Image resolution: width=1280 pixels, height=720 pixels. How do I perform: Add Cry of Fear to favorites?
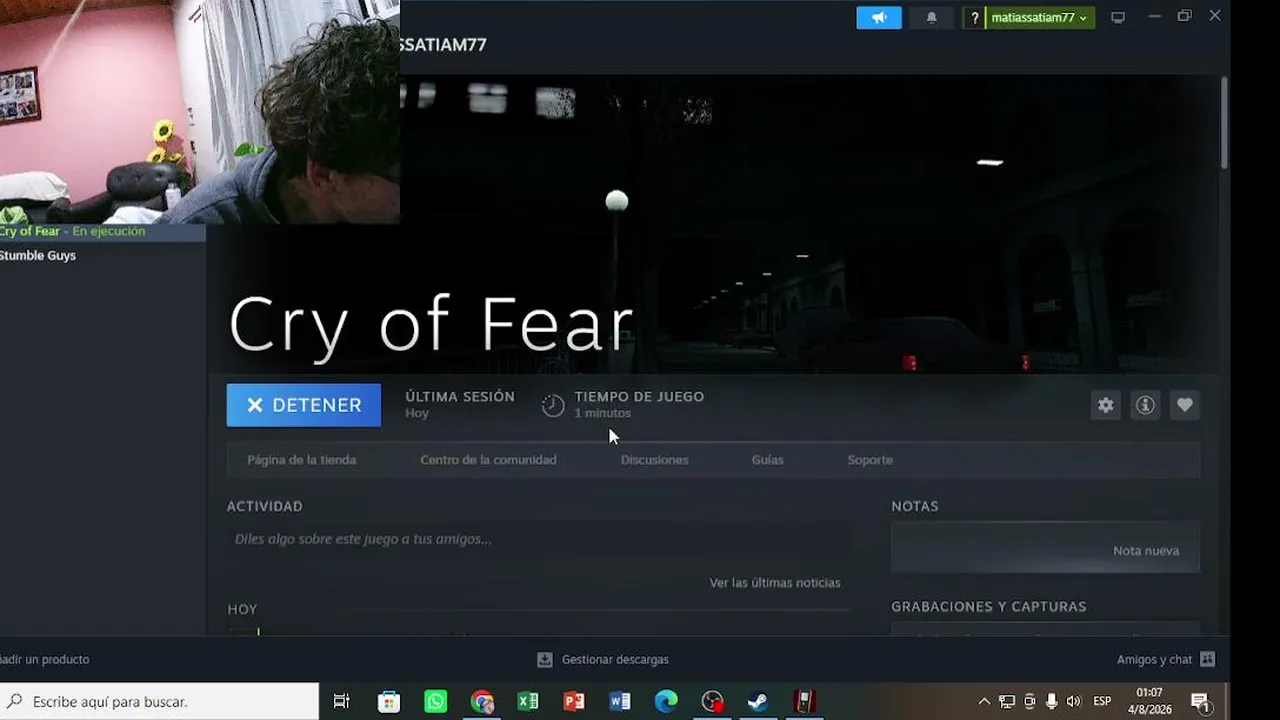[1185, 405]
